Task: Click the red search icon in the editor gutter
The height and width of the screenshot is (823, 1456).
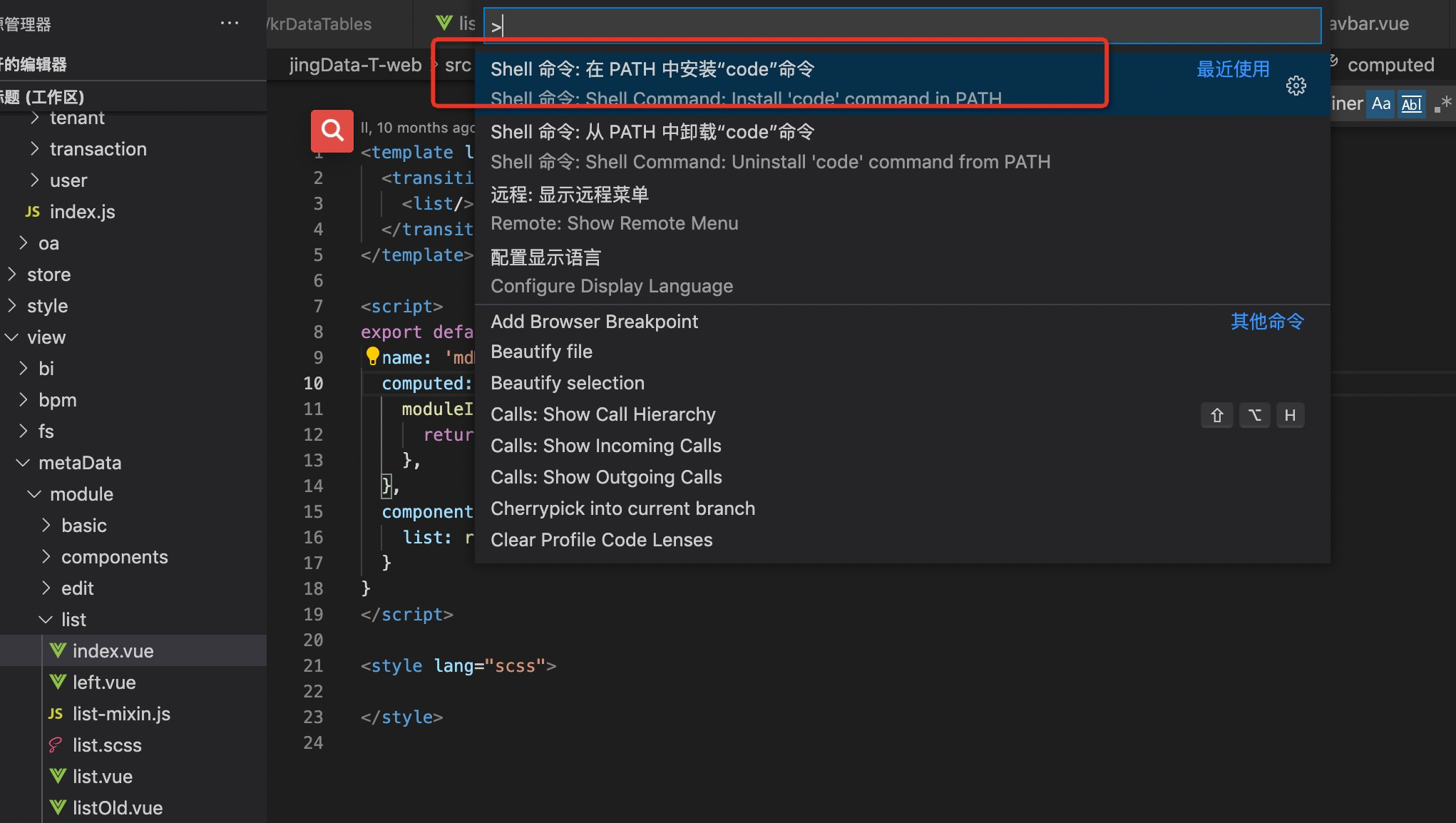Action: coord(332,131)
